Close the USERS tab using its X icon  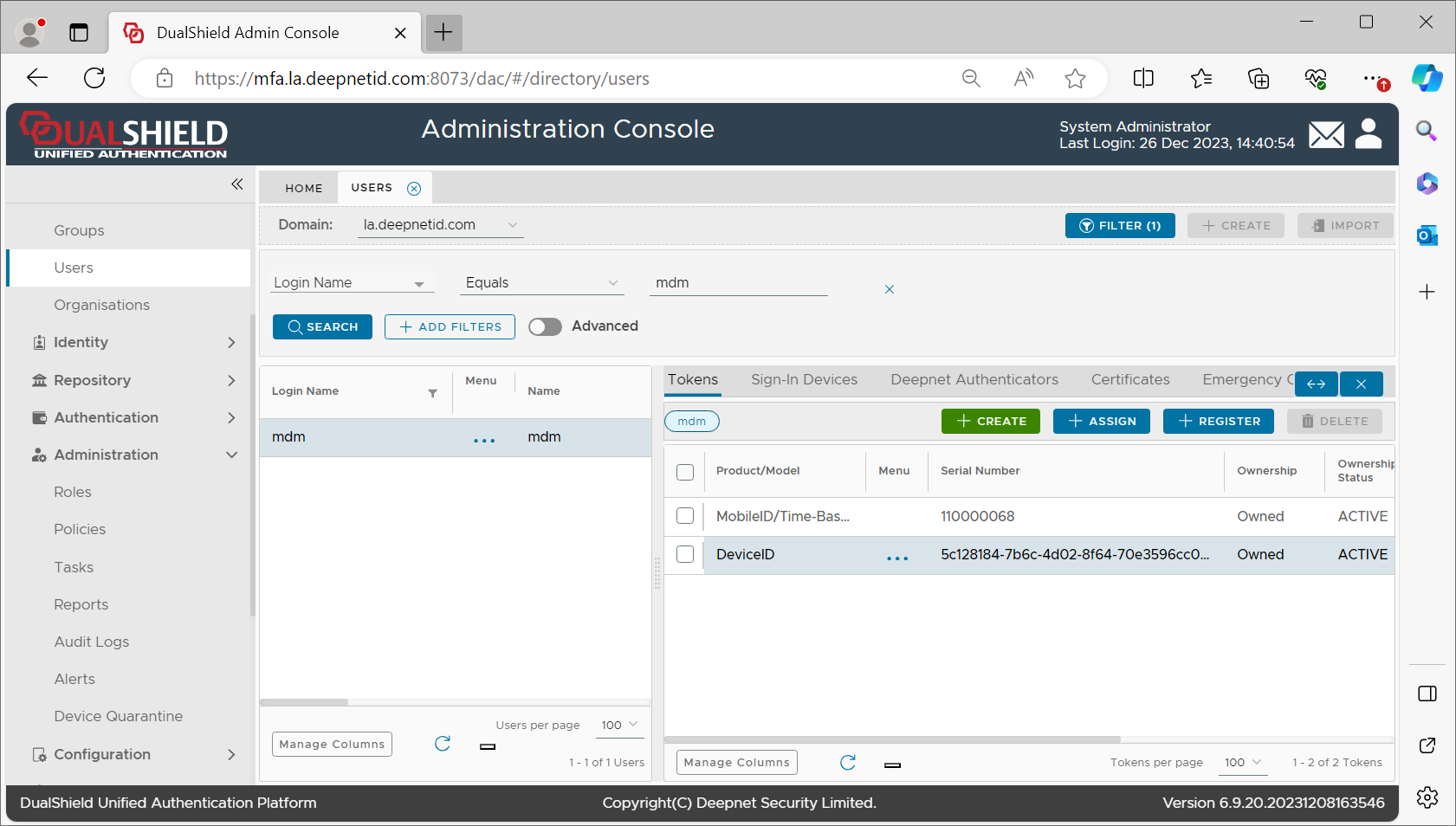(414, 189)
